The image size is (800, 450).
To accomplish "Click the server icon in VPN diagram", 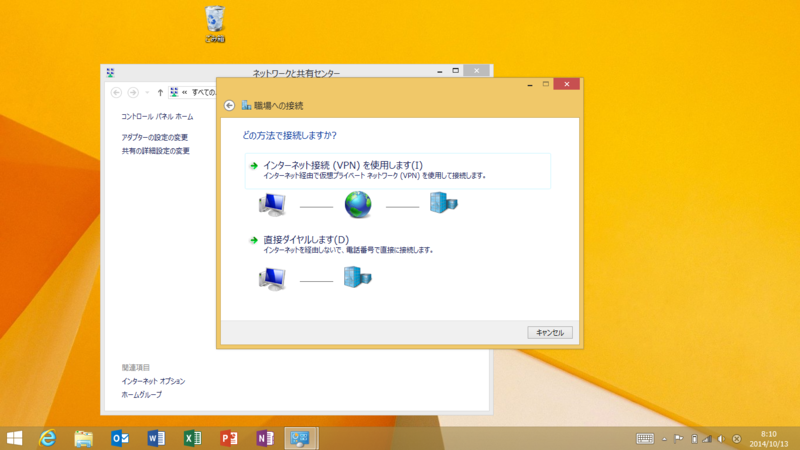I will point(443,203).
